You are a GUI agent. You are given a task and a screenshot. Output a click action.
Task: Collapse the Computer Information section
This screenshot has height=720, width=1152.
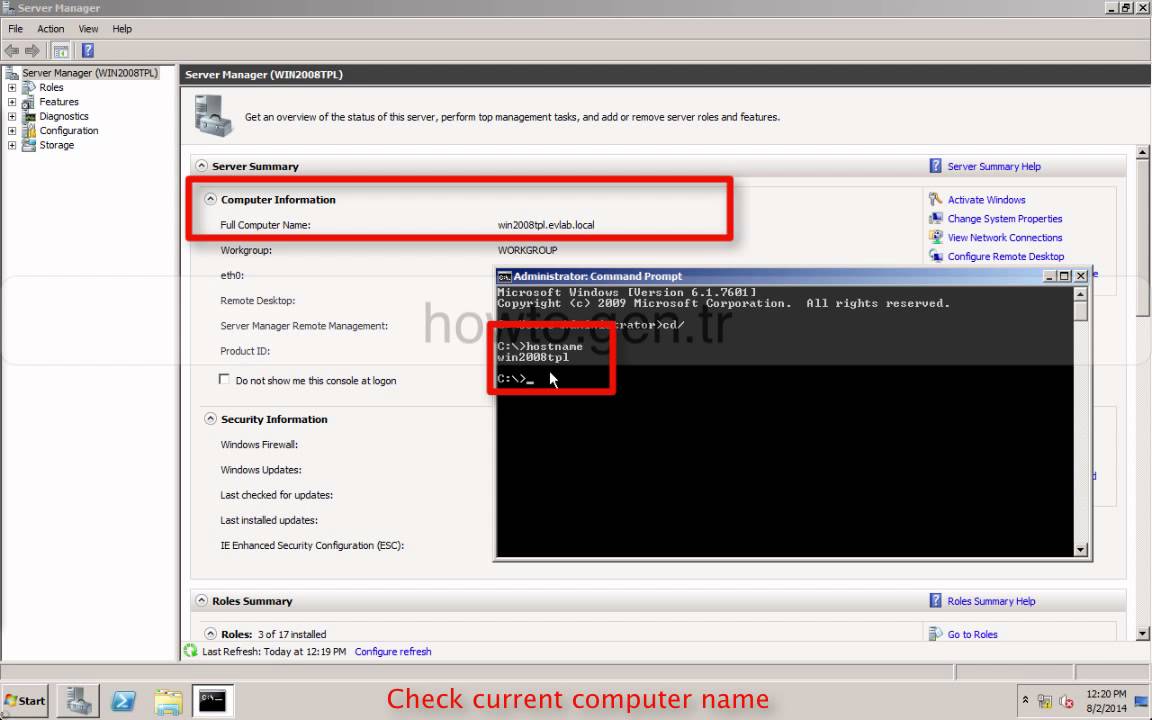click(210, 199)
